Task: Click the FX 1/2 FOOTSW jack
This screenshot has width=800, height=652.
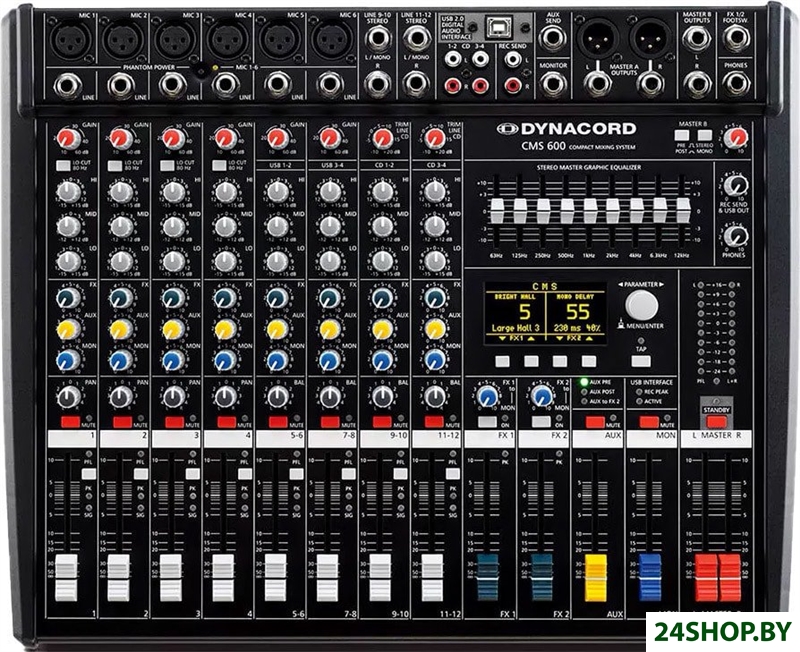Action: [737, 39]
